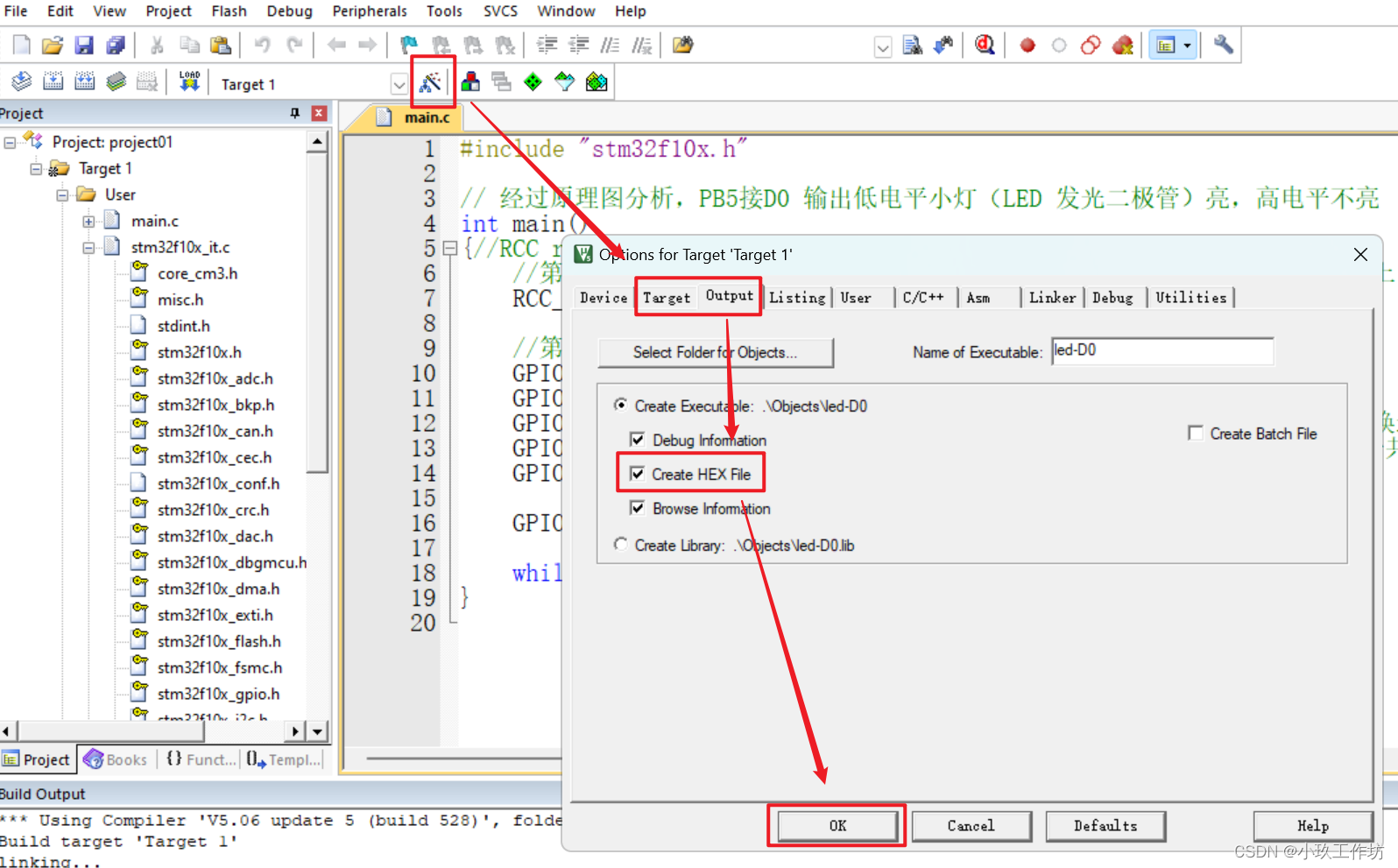Switch to the Utilities tab

1190,298
